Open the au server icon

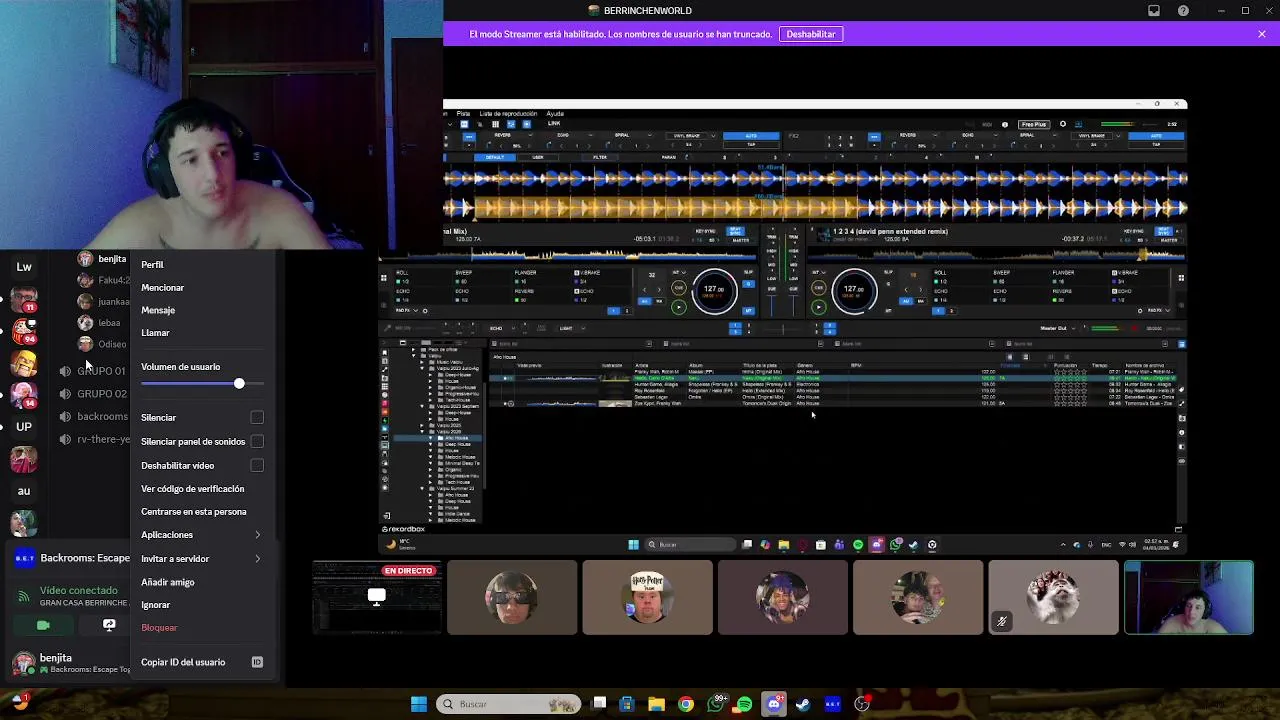tap(24, 491)
